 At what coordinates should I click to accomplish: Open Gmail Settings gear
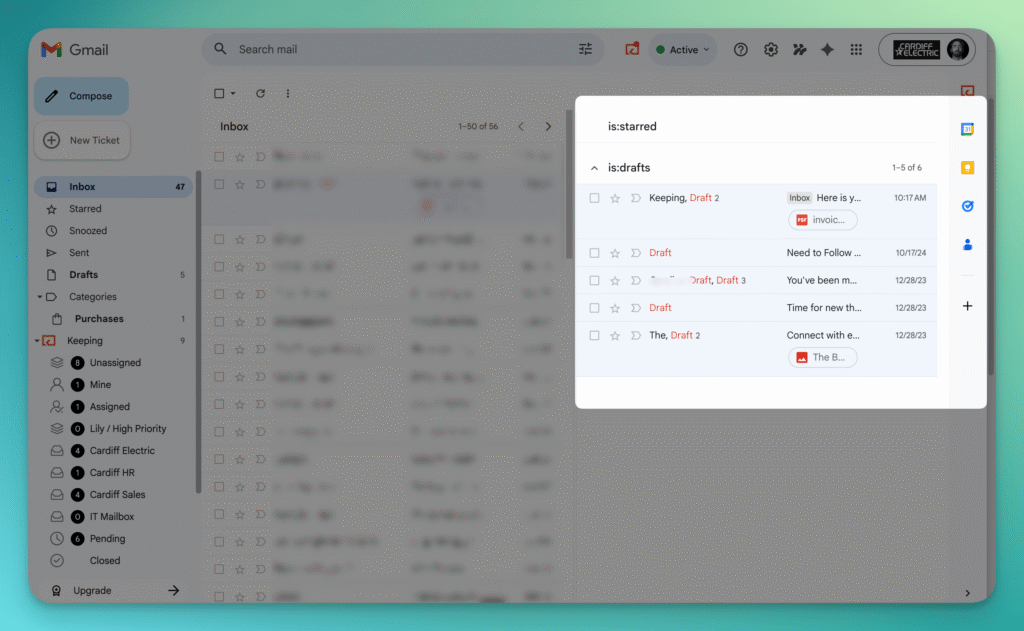[771, 50]
